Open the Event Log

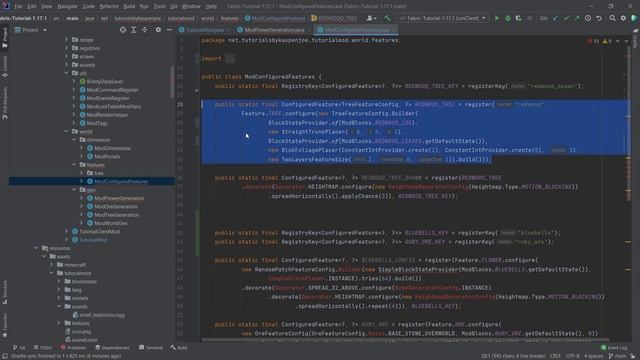point(614,348)
